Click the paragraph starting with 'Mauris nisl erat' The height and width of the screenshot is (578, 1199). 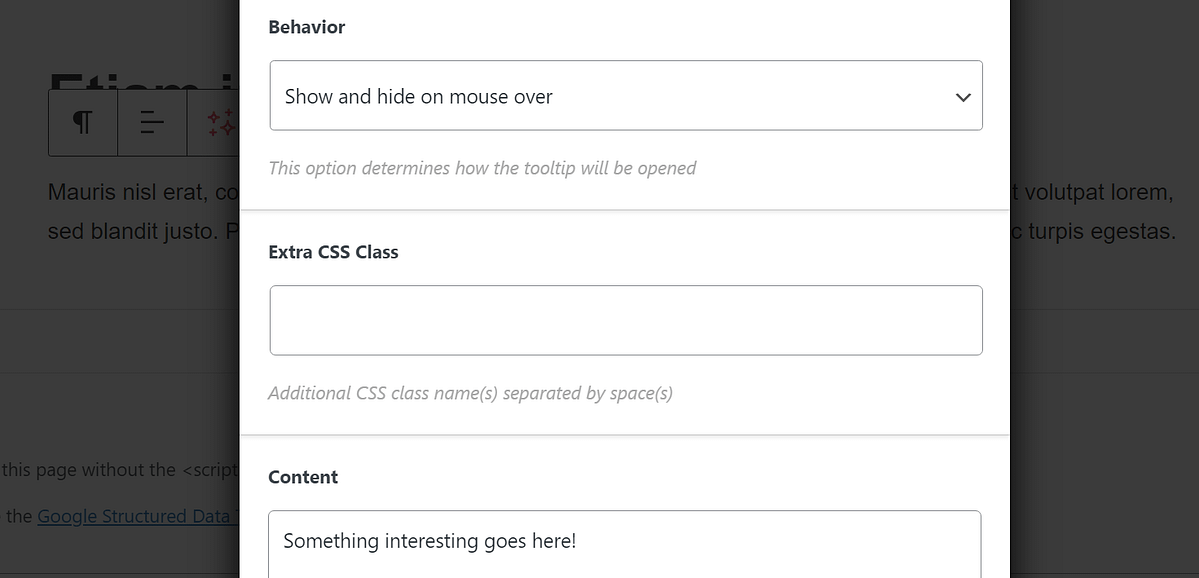(140, 191)
